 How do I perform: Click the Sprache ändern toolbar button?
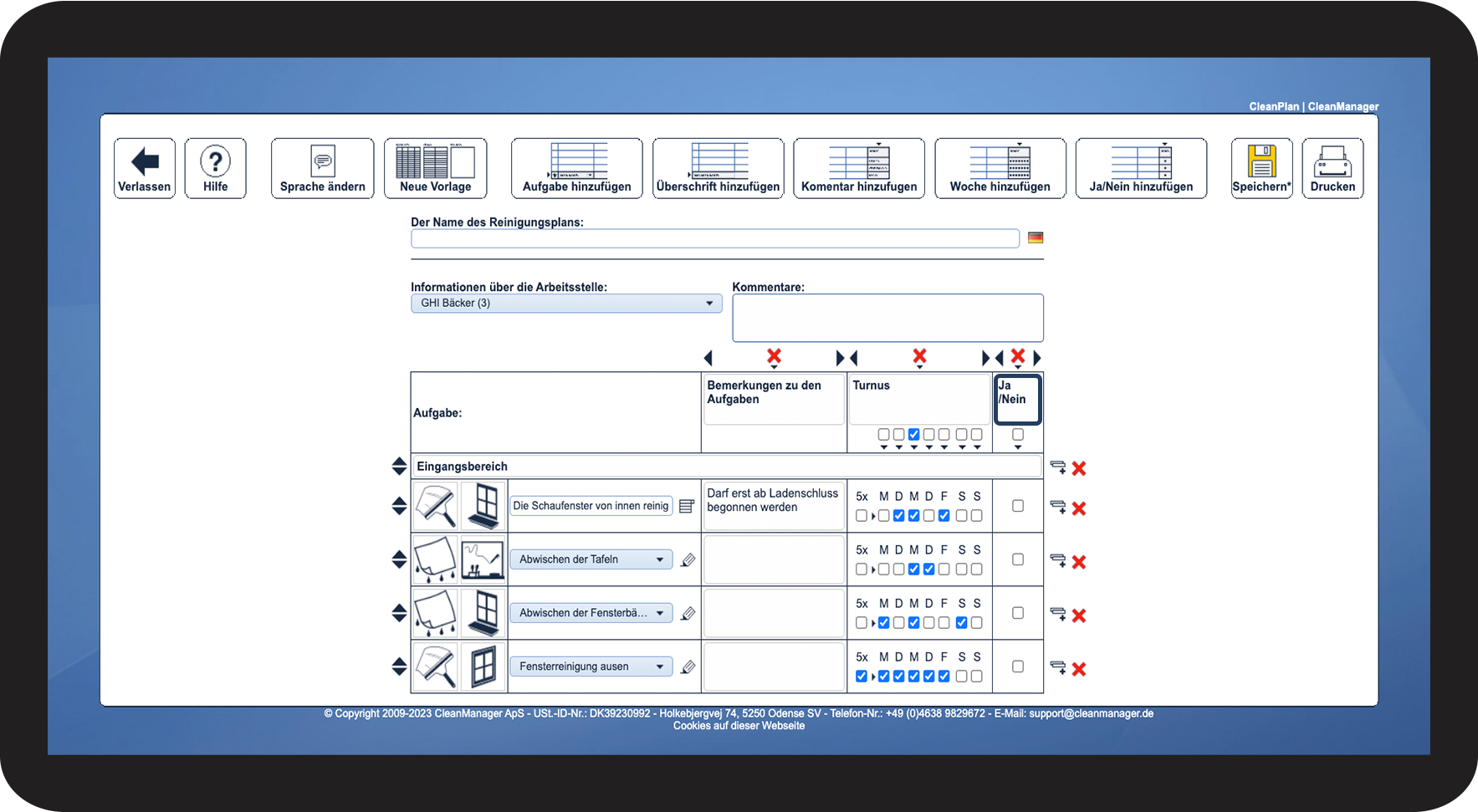pyautogui.click(x=322, y=168)
